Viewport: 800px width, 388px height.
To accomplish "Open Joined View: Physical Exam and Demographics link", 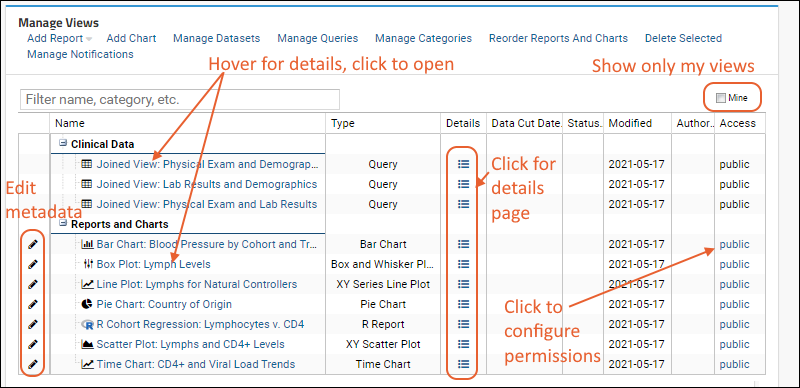I will click(x=207, y=164).
